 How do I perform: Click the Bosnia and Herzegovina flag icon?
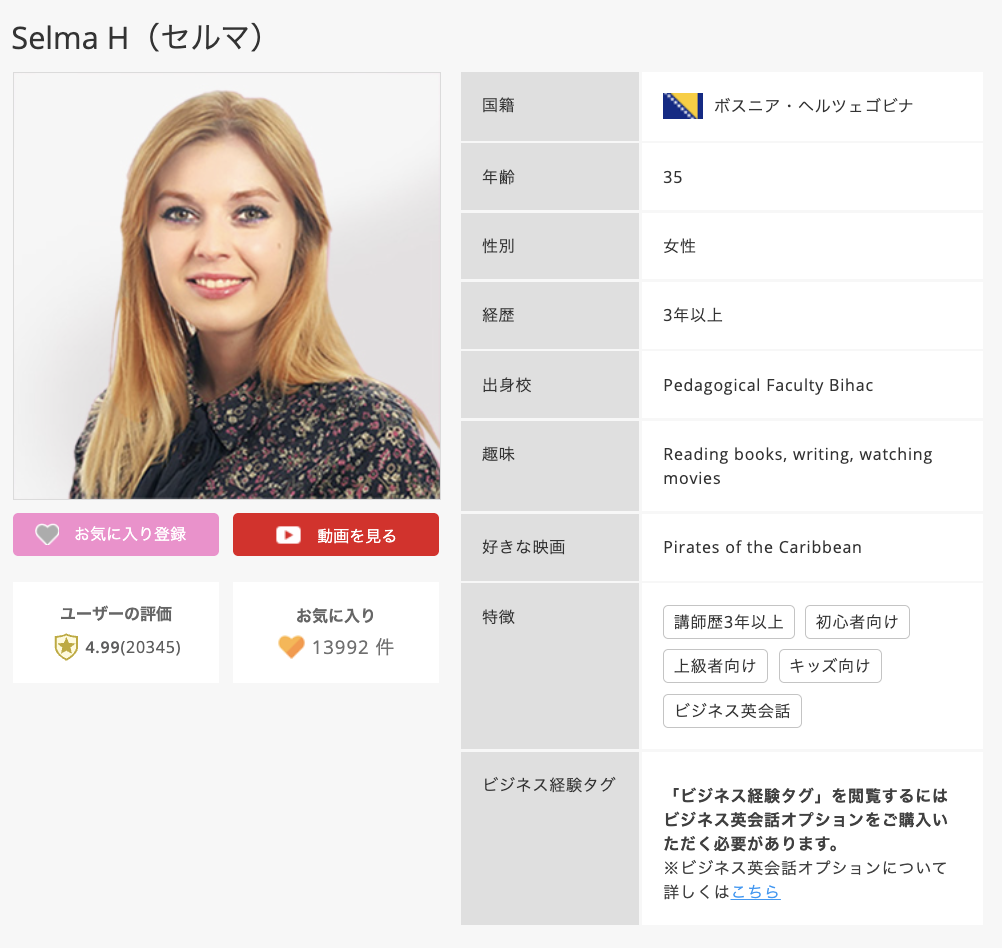click(682, 106)
